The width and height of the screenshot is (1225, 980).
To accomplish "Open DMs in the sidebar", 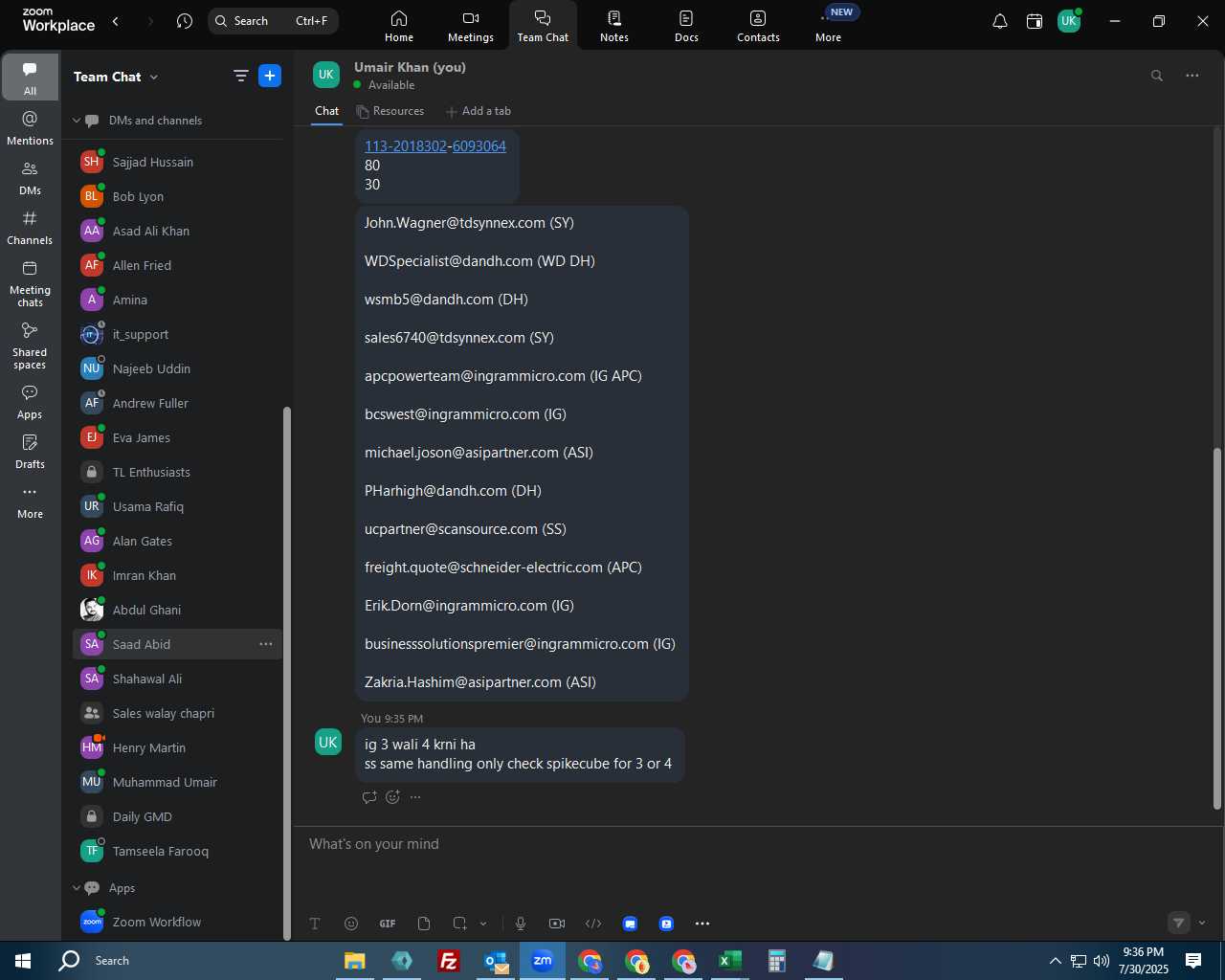I will pos(30,178).
